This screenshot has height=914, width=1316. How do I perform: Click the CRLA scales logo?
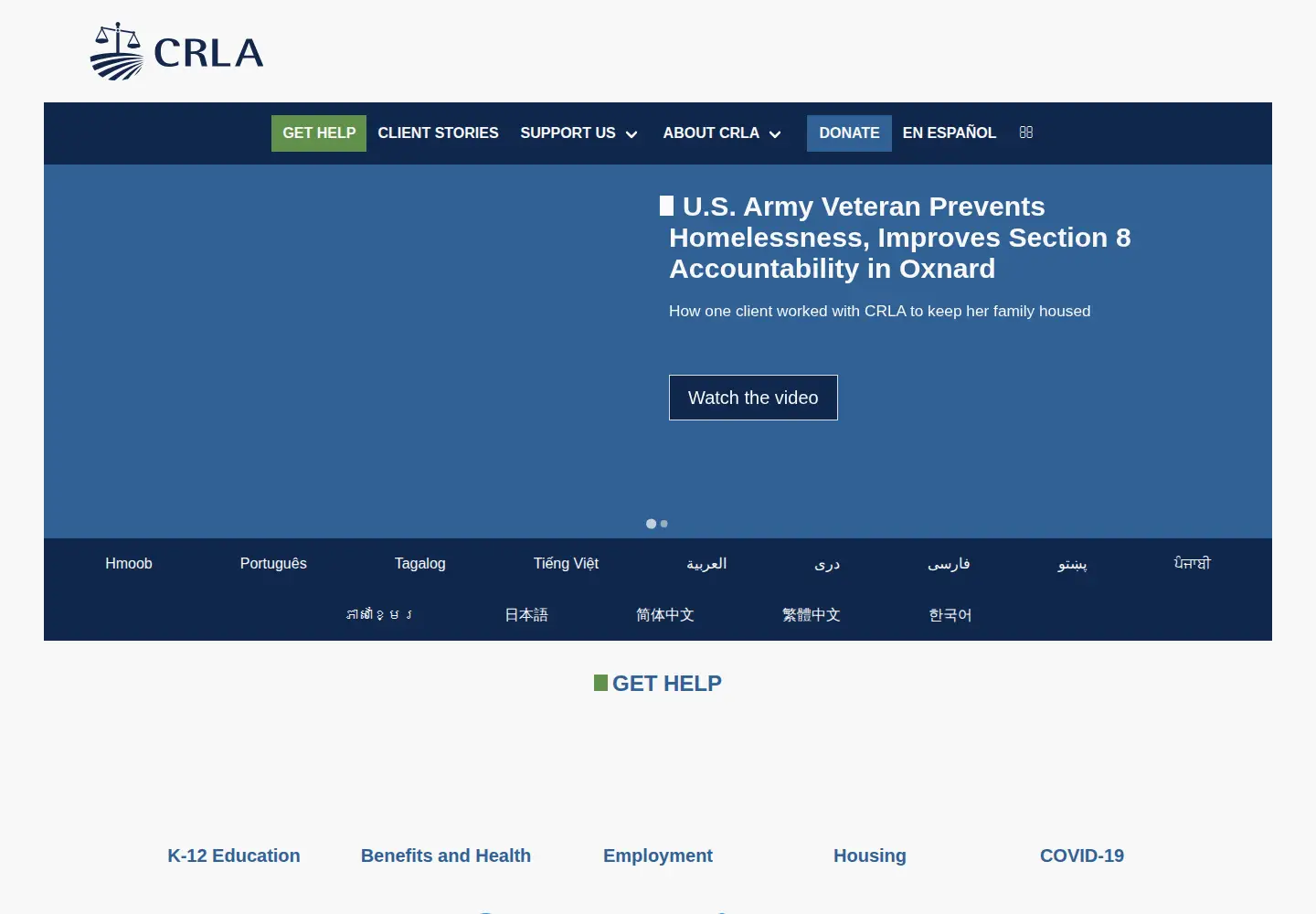[176, 52]
